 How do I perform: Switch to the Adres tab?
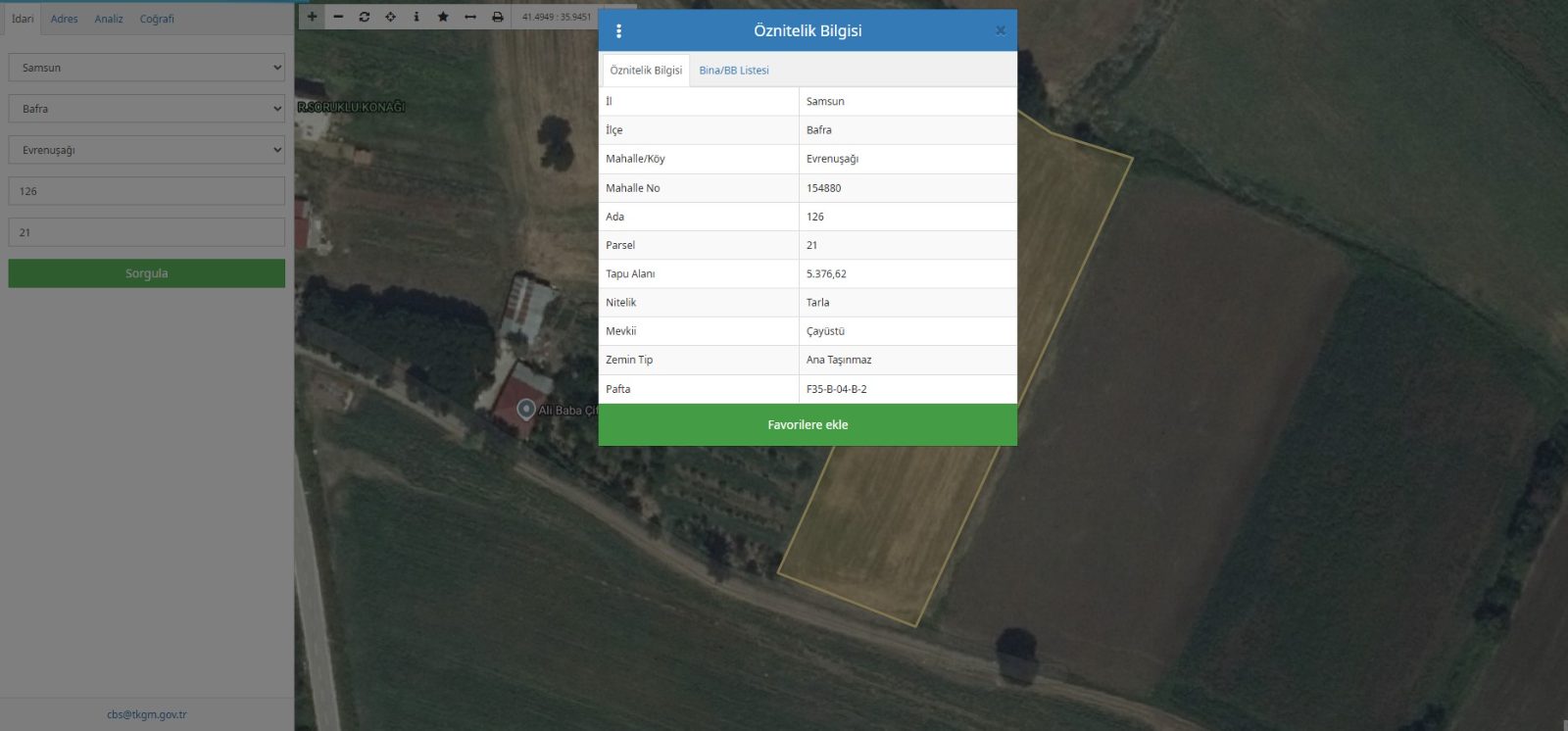pos(65,19)
